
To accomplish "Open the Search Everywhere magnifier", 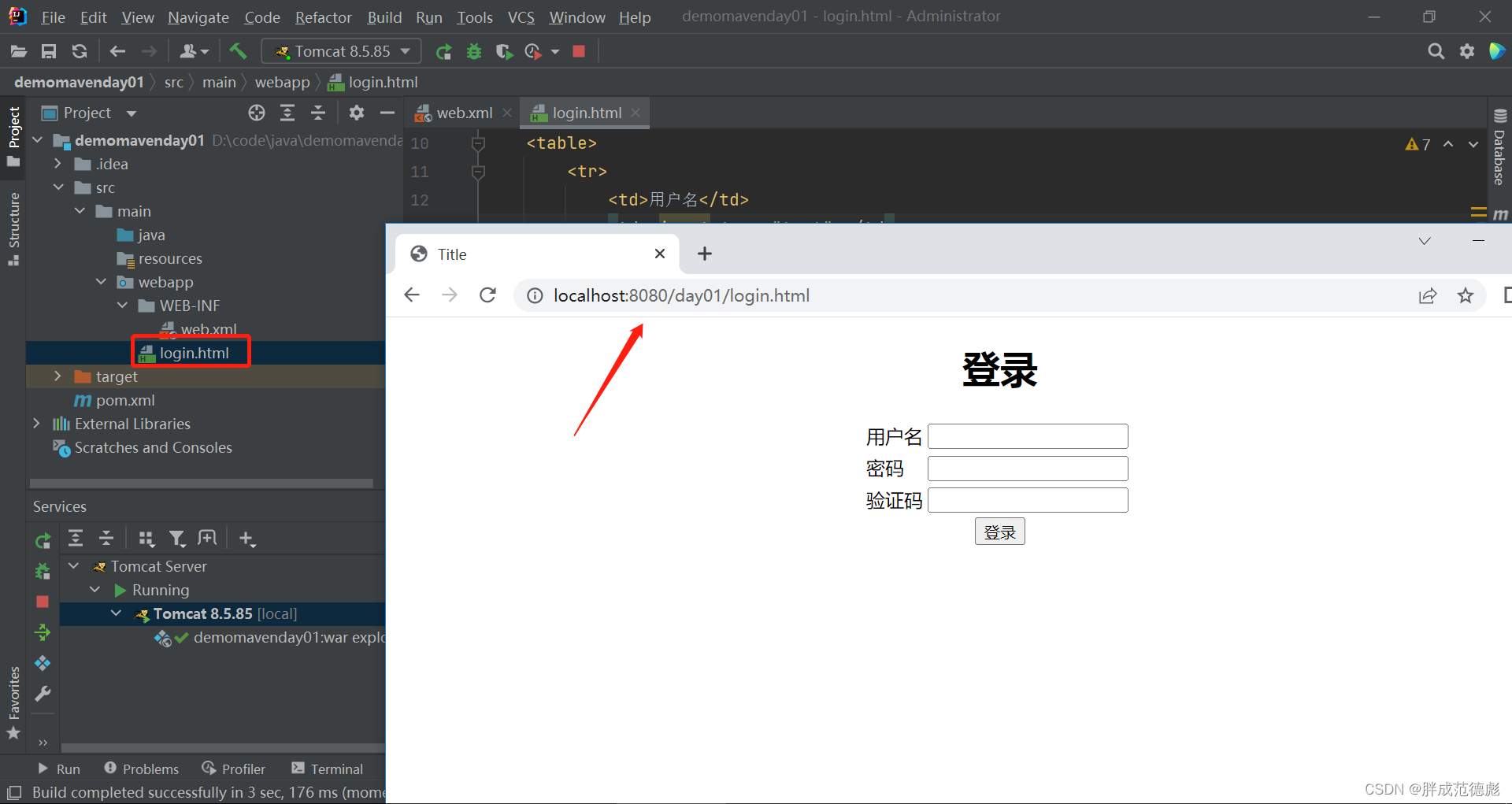I will 1436,50.
